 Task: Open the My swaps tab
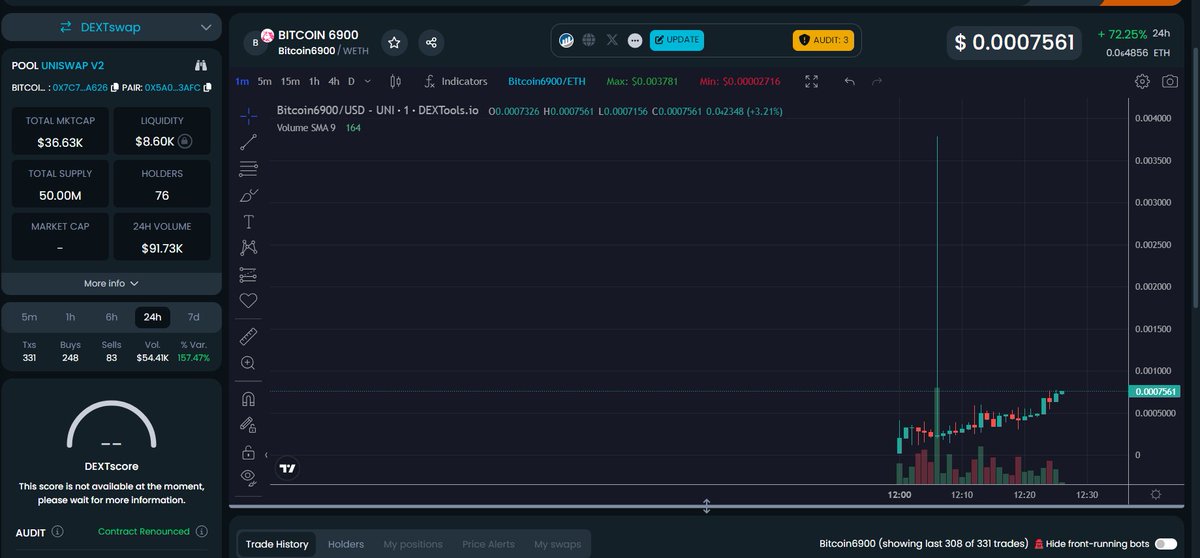558,544
